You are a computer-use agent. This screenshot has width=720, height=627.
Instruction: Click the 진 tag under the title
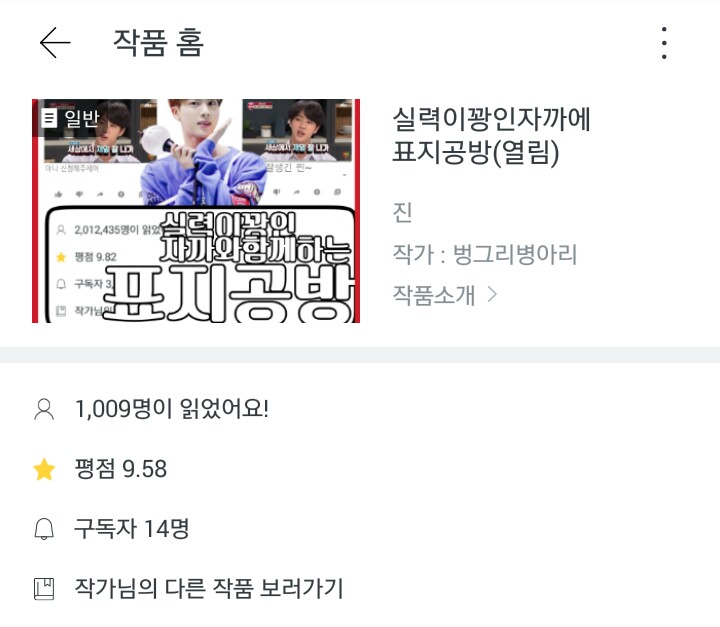point(402,212)
